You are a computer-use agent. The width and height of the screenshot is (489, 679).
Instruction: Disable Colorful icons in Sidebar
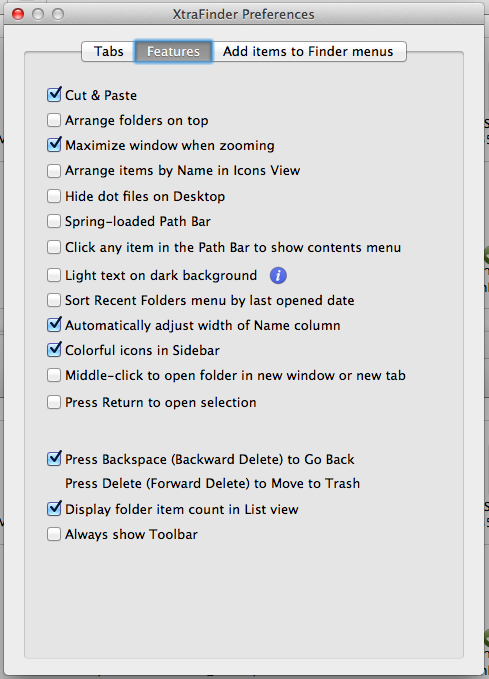pyautogui.click(x=54, y=350)
